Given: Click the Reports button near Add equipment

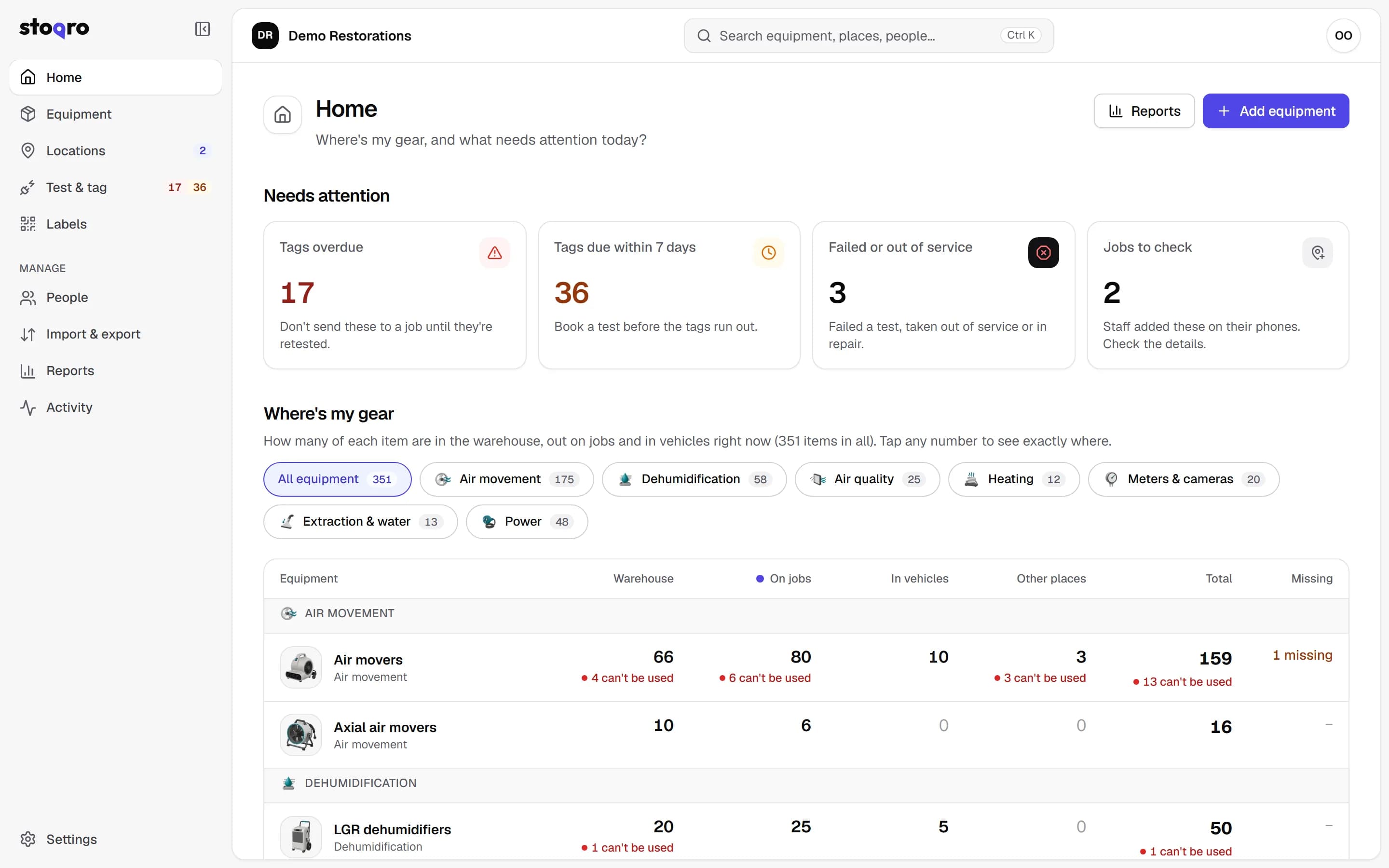Looking at the screenshot, I should point(1144,111).
